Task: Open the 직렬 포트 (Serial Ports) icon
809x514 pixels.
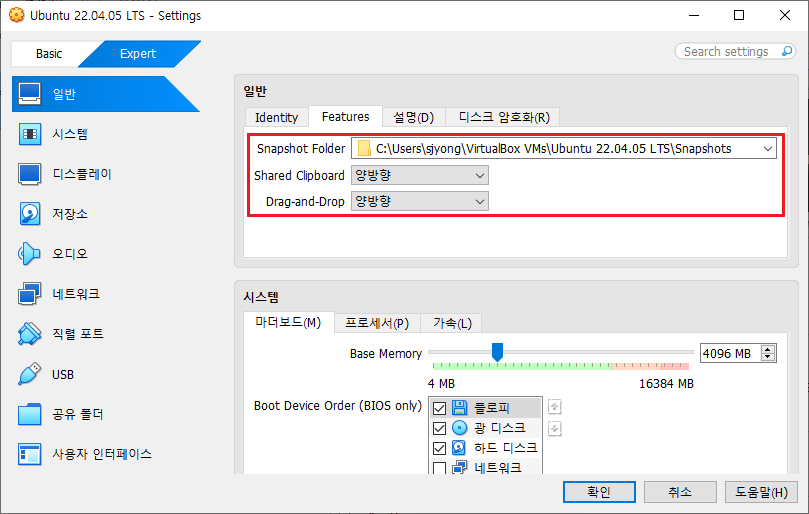Action: pyautogui.click(x=29, y=334)
